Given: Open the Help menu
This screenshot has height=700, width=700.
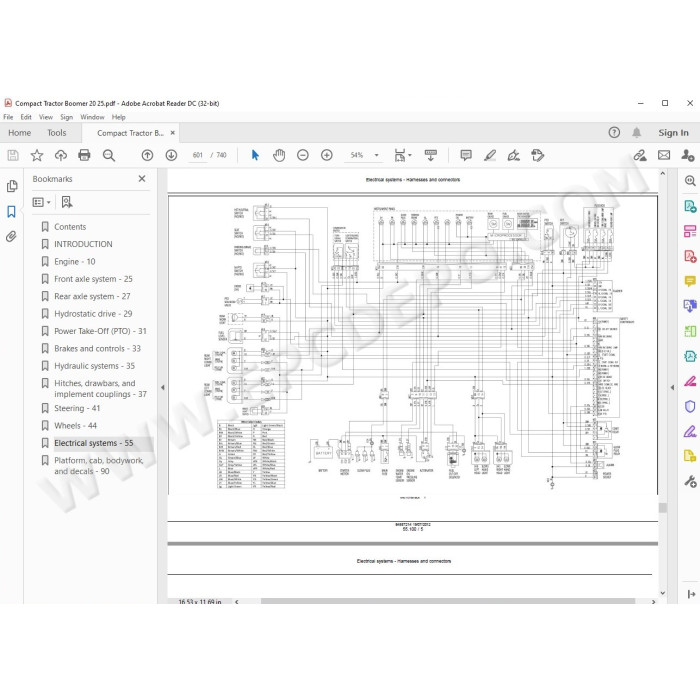Looking at the screenshot, I should tap(118, 117).
